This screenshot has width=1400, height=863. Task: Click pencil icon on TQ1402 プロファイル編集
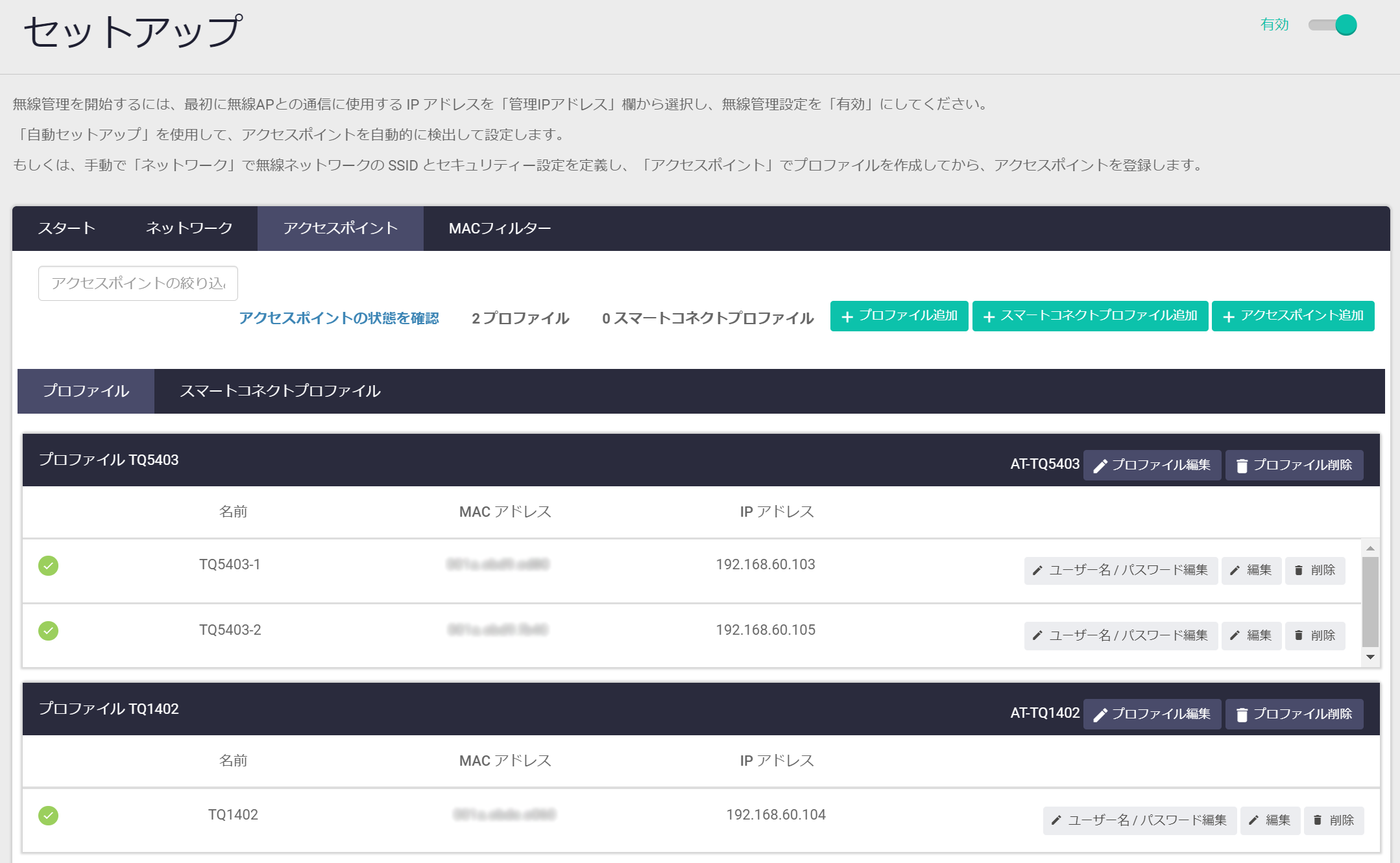tap(1100, 715)
